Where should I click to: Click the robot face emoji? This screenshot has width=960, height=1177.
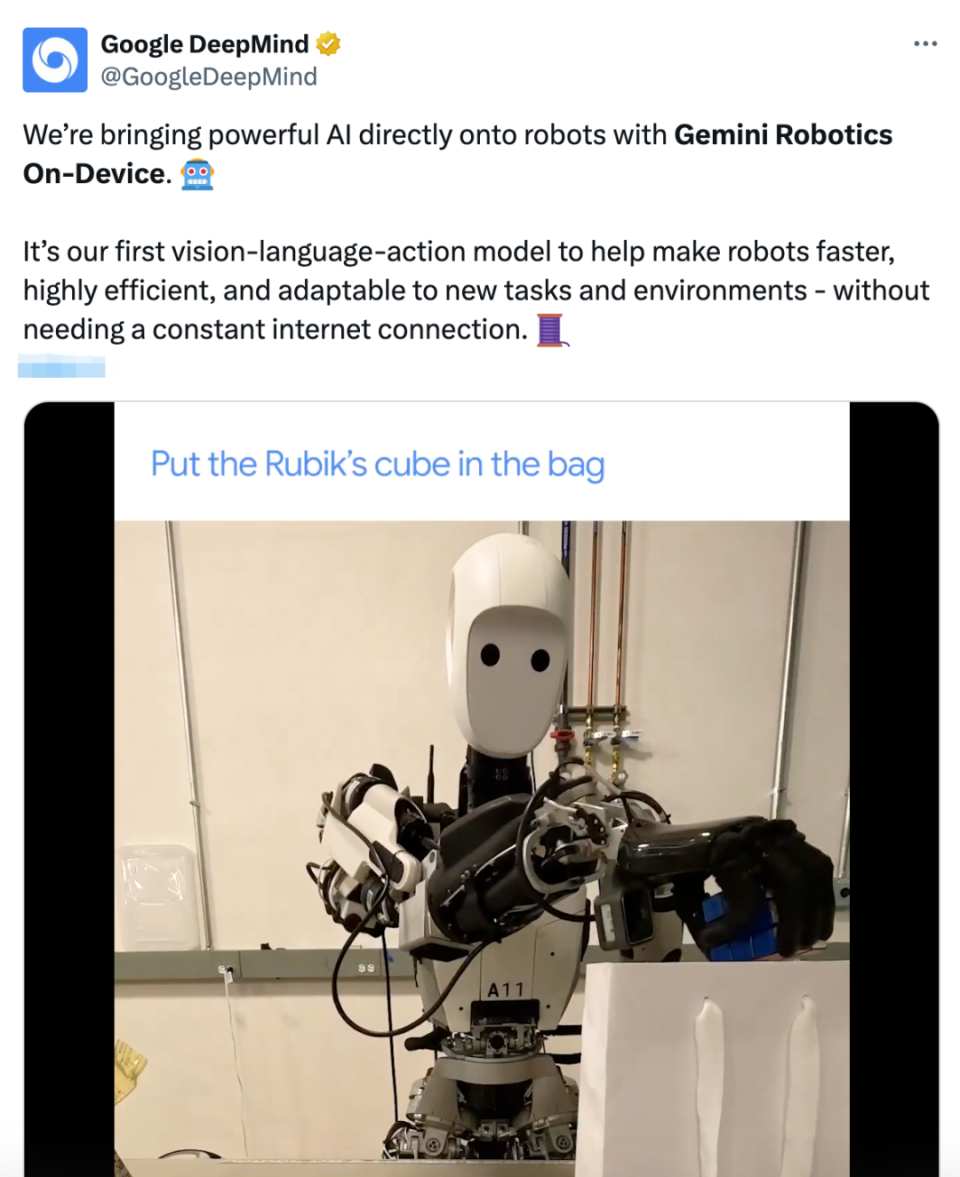click(197, 174)
